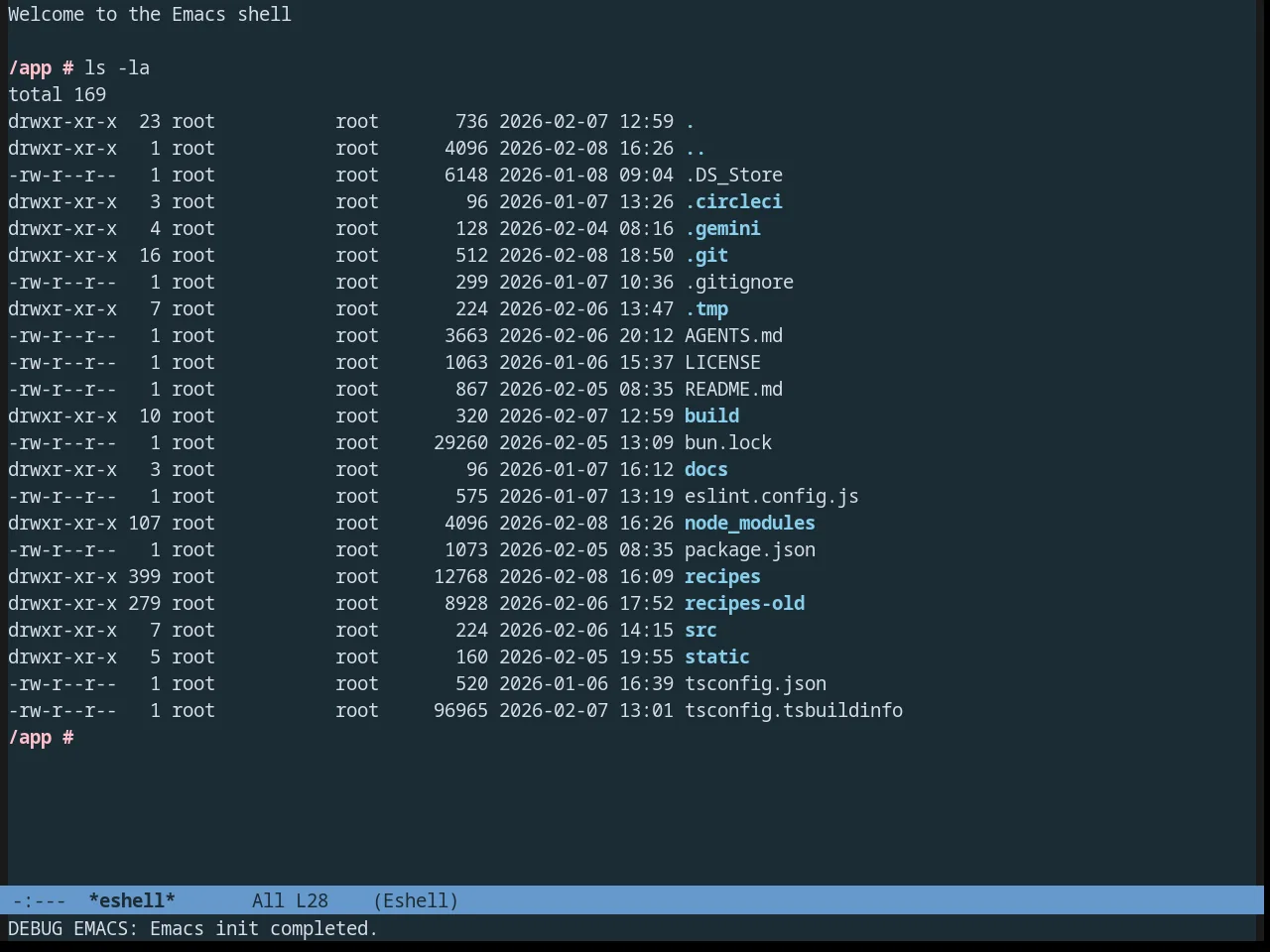Click the 12768 size of recipes

tap(460, 576)
